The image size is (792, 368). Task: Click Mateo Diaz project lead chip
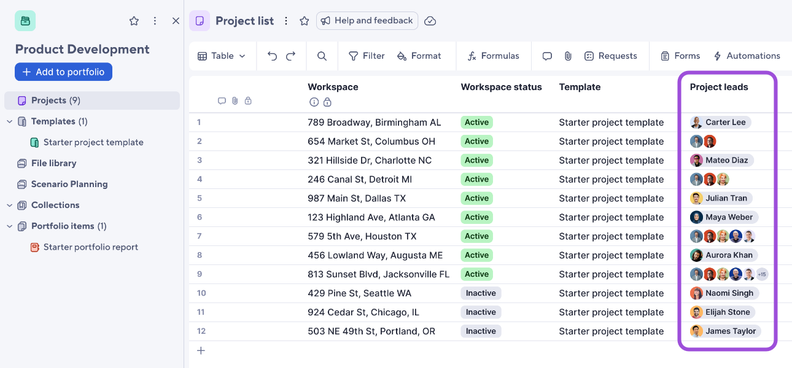coord(721,161)
